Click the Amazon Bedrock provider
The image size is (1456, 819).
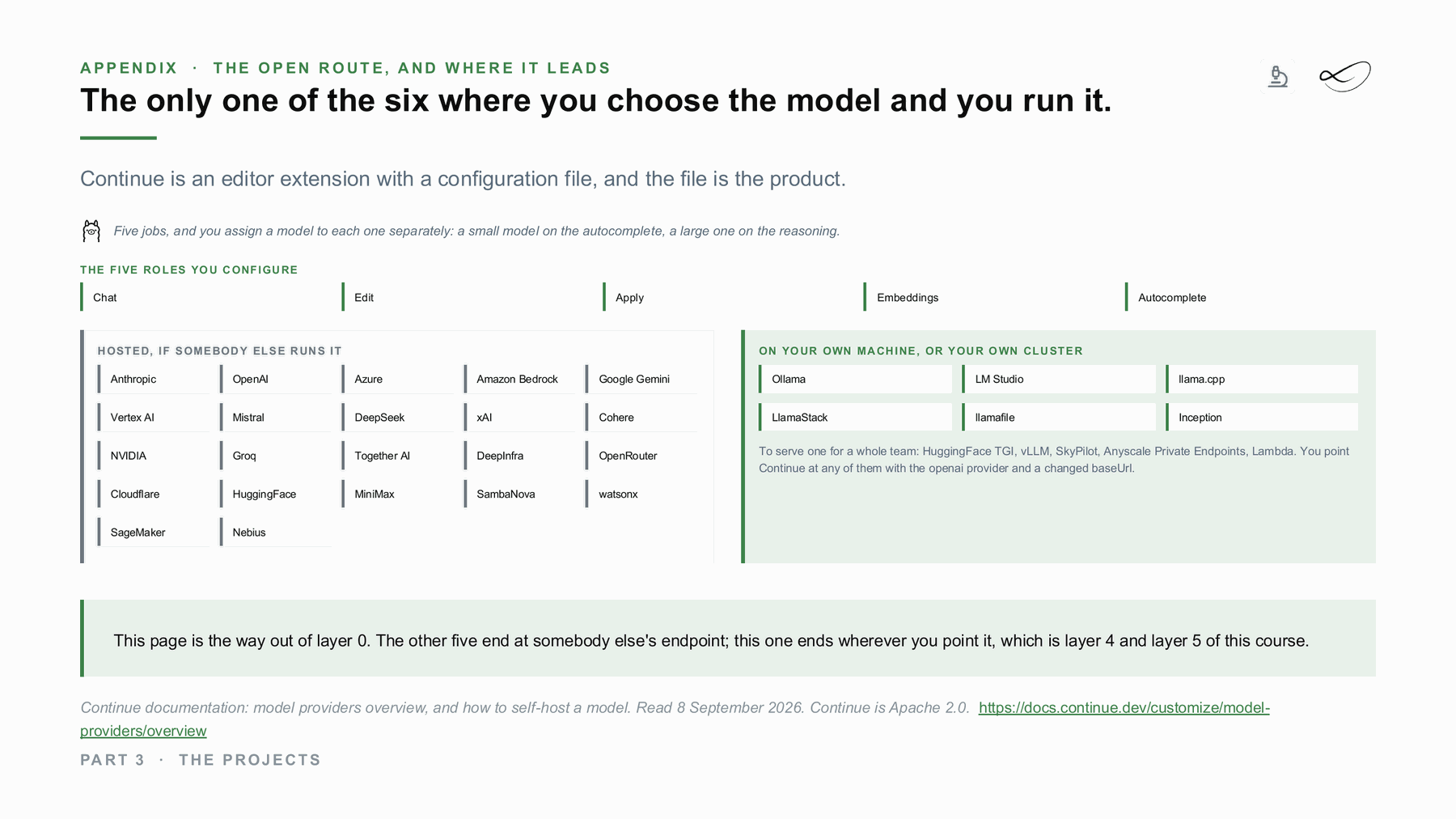tap(520, 379)
